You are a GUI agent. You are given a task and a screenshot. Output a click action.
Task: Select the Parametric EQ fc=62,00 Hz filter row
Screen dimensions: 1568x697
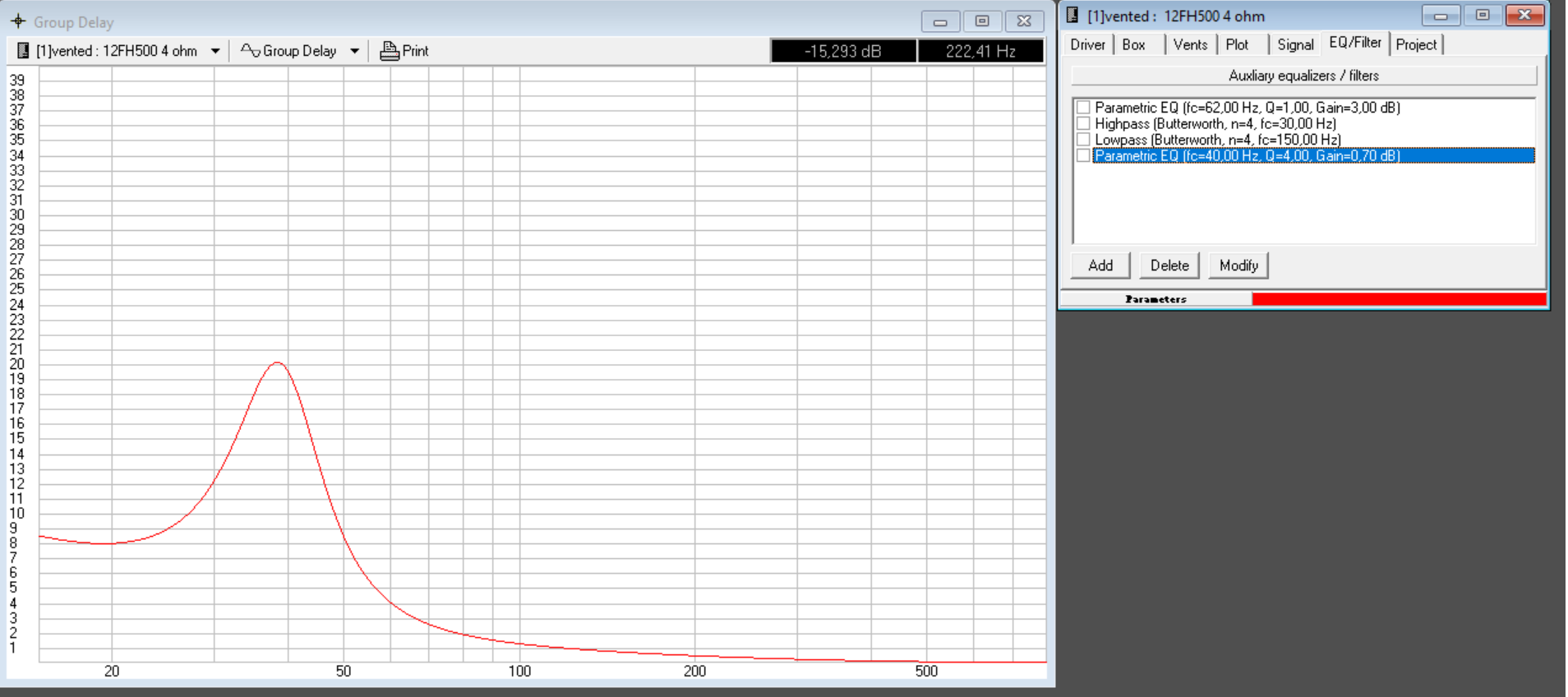pyautogui.click(x=1247, y=108)
